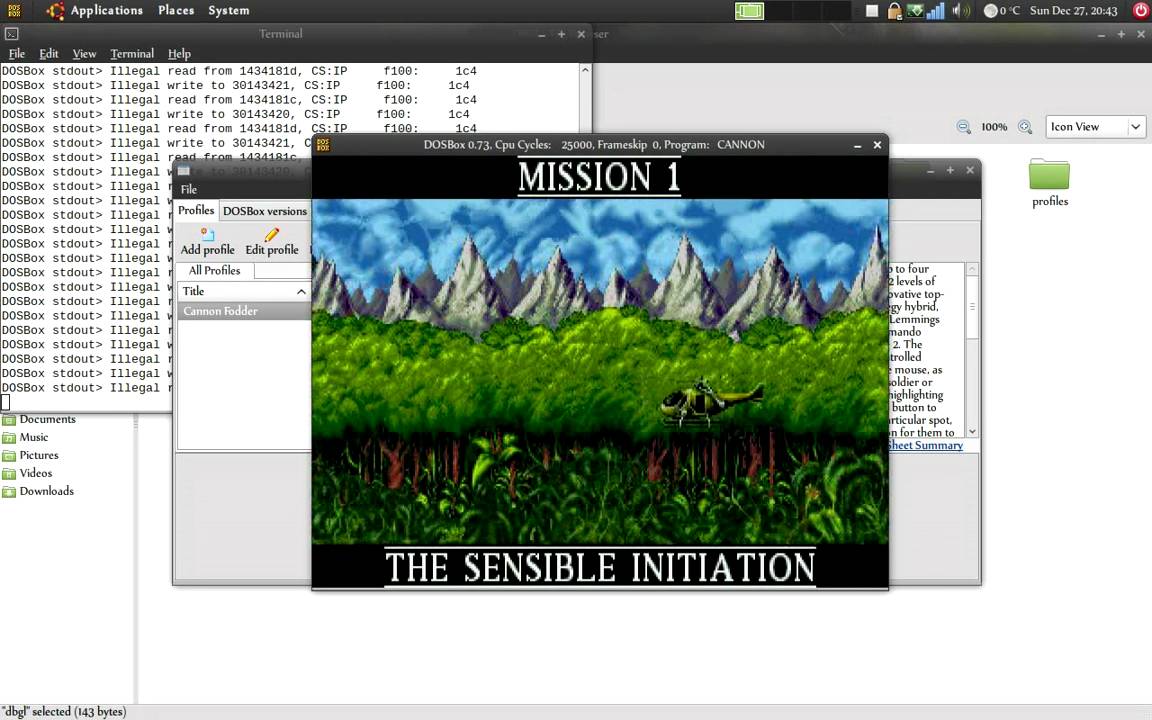1152x720 pixels.
Task: Click description panel scrollbar down arrow
Action: pyautogui.click(x=972, y=431)
